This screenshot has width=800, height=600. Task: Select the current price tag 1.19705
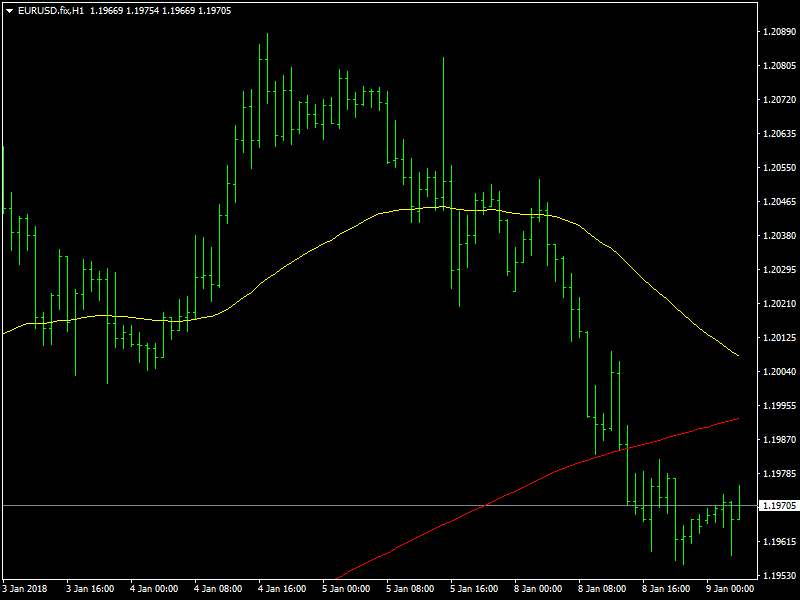pyautogui.click(x=779, y=506)
